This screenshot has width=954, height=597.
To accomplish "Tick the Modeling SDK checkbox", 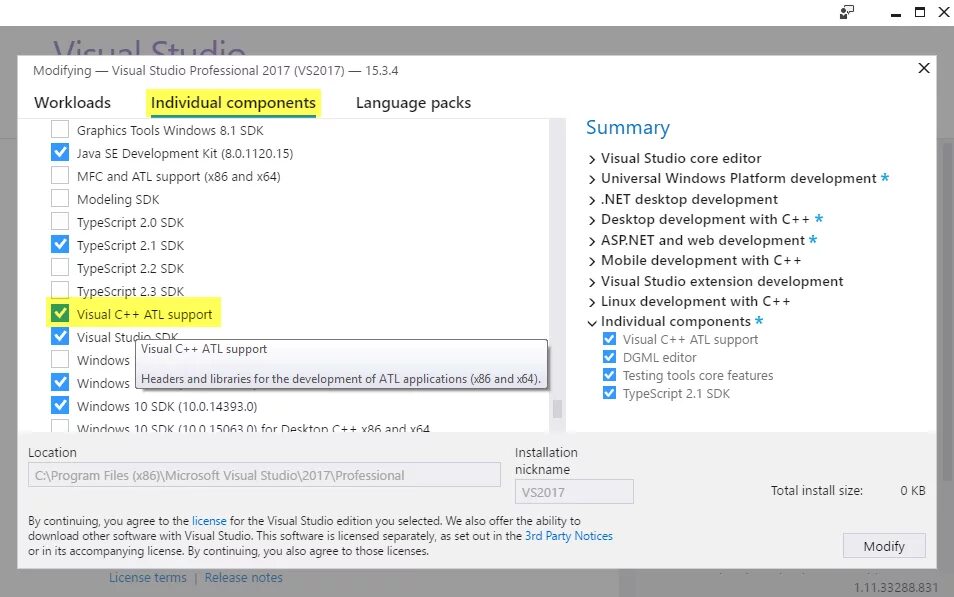I will (x=60, y=198).
